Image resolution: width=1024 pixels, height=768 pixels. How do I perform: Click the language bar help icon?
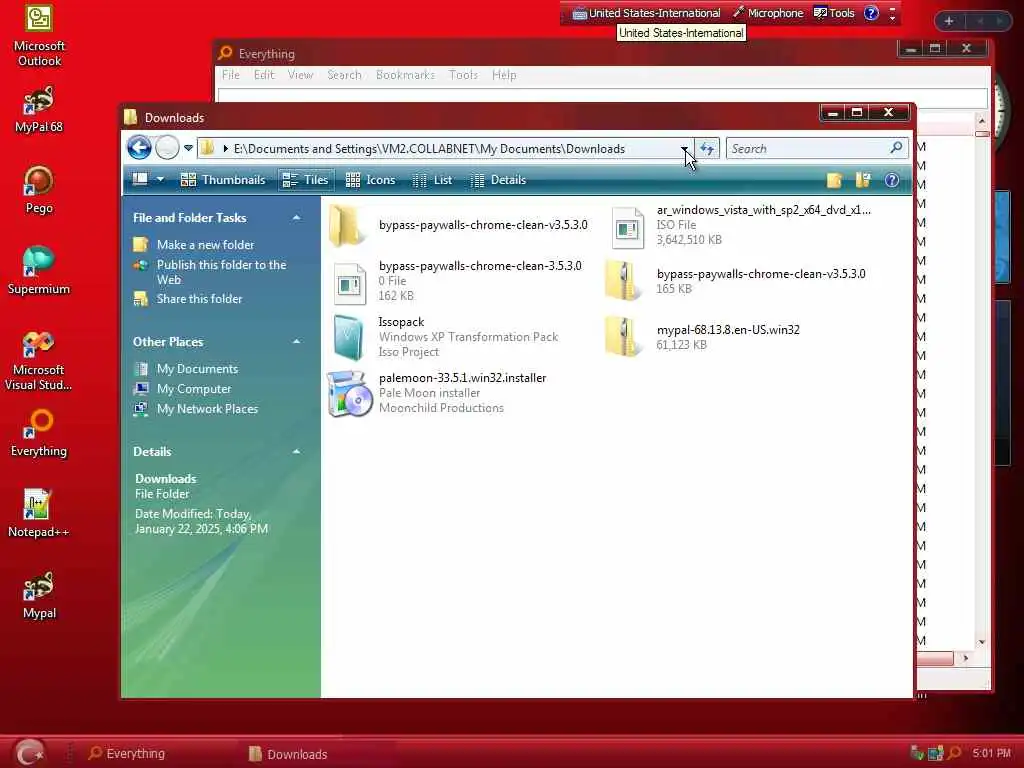point(871,13)
